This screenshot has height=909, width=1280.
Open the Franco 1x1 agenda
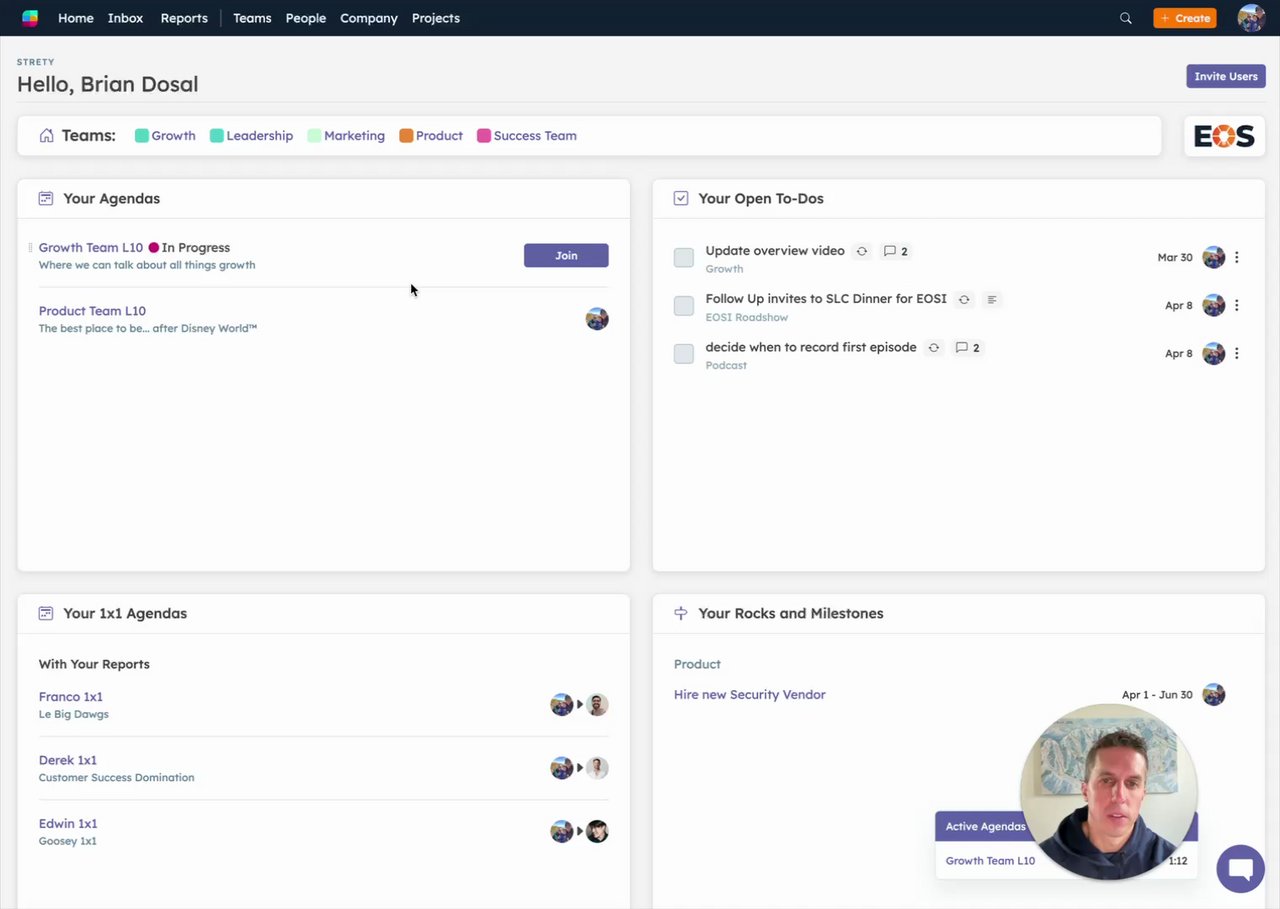[x=71, y=697]
